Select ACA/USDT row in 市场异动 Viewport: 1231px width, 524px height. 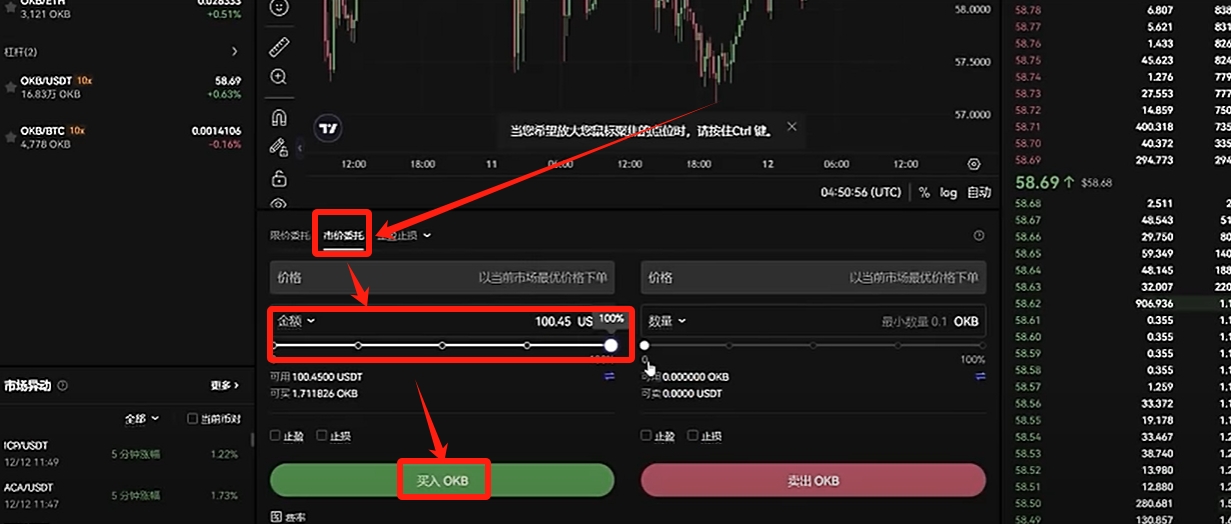coord(124,497)
